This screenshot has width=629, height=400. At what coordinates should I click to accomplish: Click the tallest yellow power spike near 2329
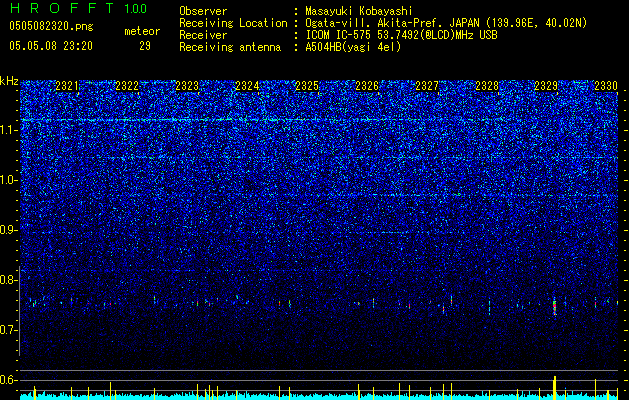tap(555, 388)
